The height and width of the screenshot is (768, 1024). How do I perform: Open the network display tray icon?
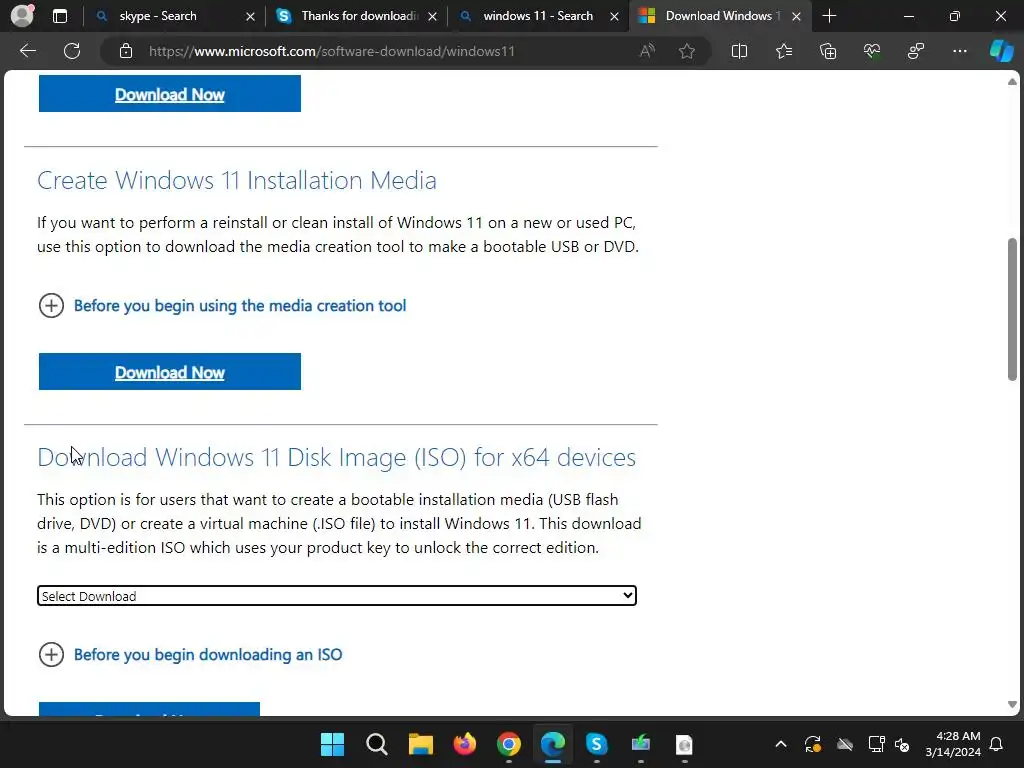[876, 744]
